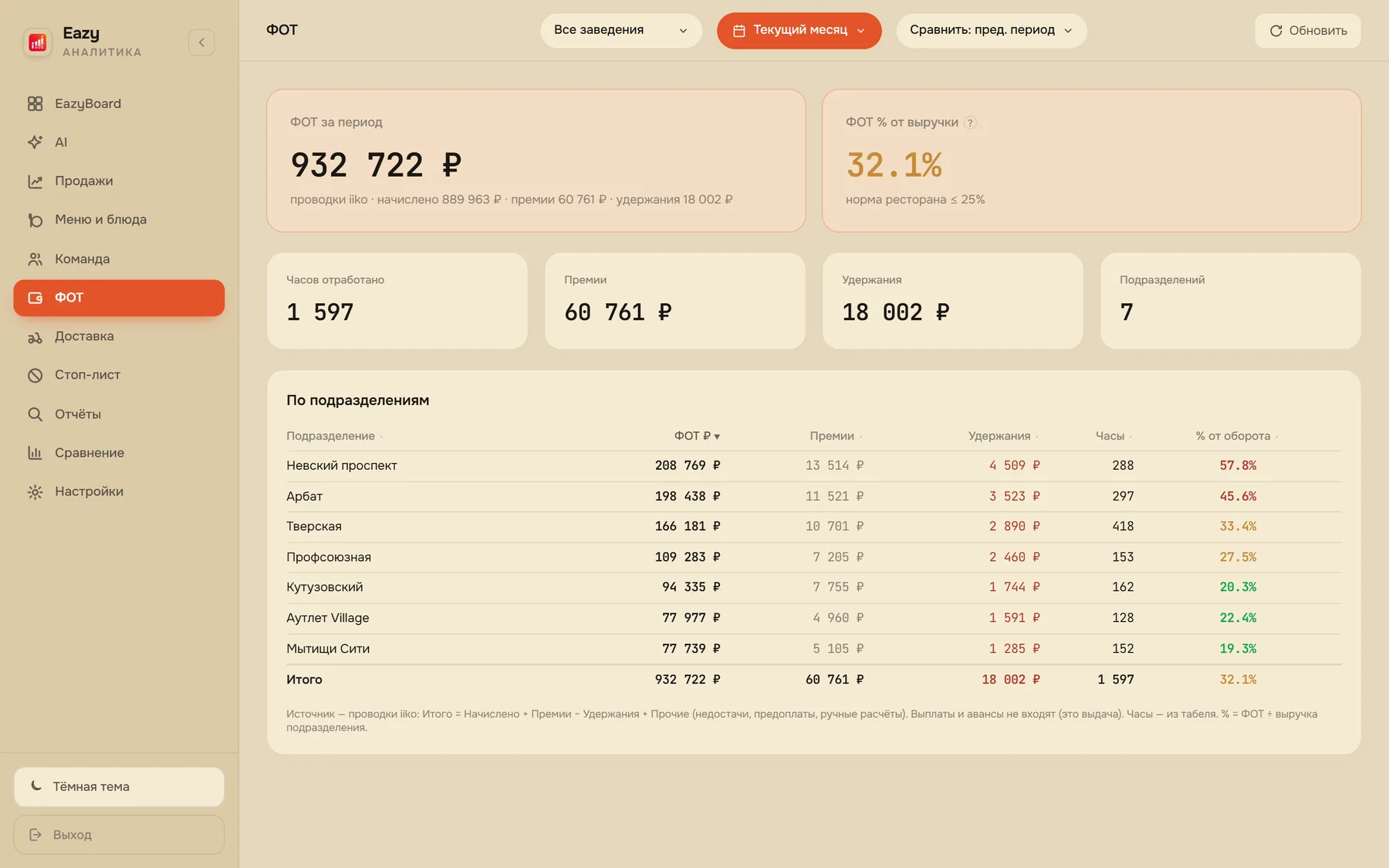Open Команда in the sidebar
The image size is (1389, 868).
coord(119,259)
